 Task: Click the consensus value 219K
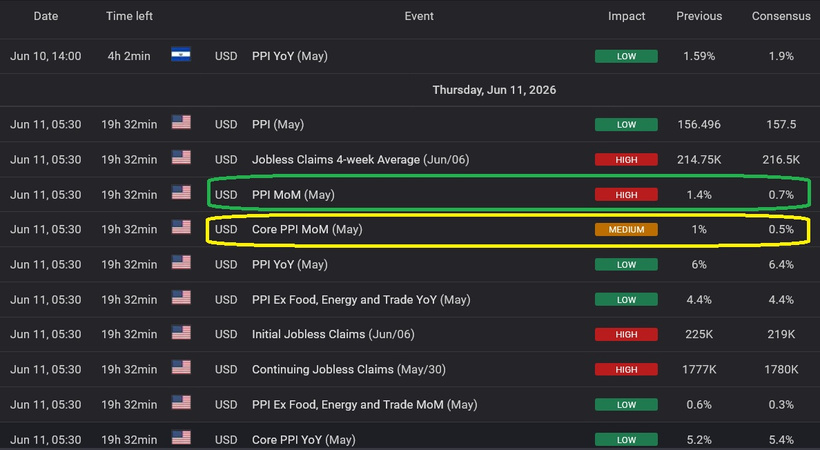[781, 334]
